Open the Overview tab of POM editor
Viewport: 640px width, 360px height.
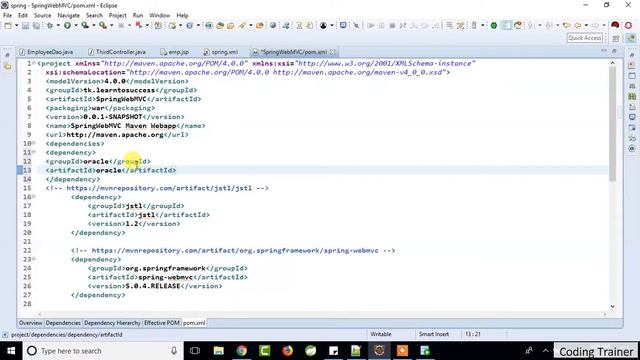coord(30,323)
